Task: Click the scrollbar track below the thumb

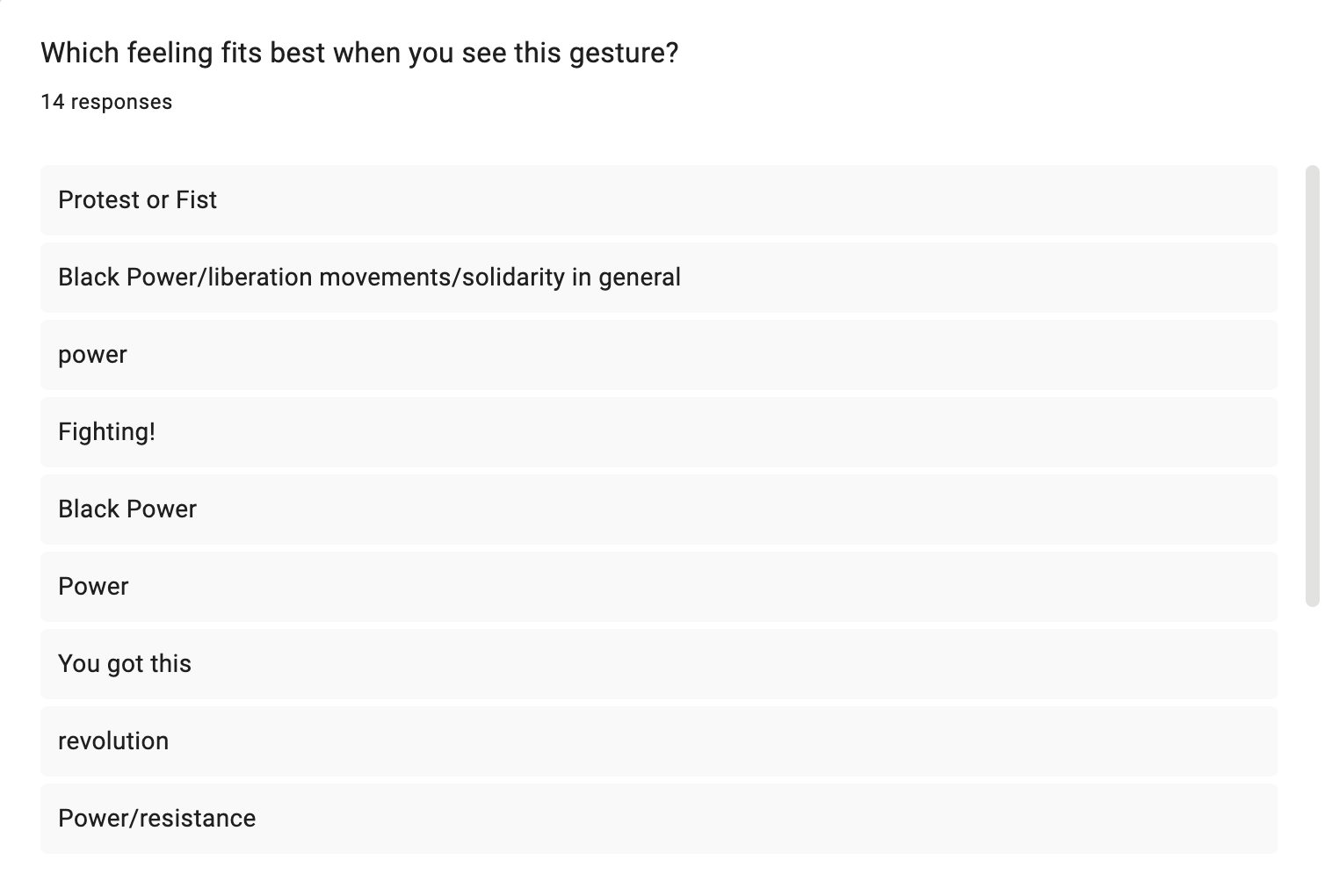Action: (1313, 729)
